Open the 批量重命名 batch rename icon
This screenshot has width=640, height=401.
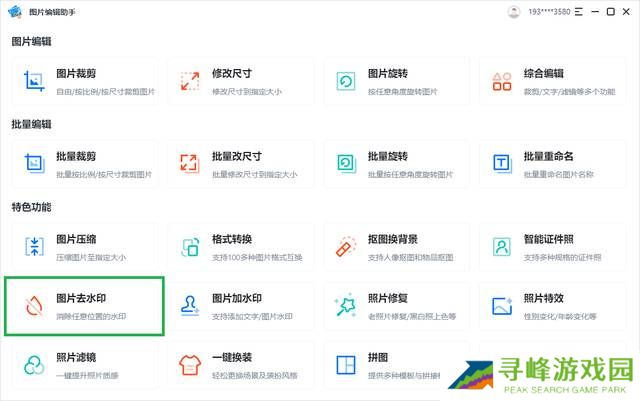pos(501,164)
